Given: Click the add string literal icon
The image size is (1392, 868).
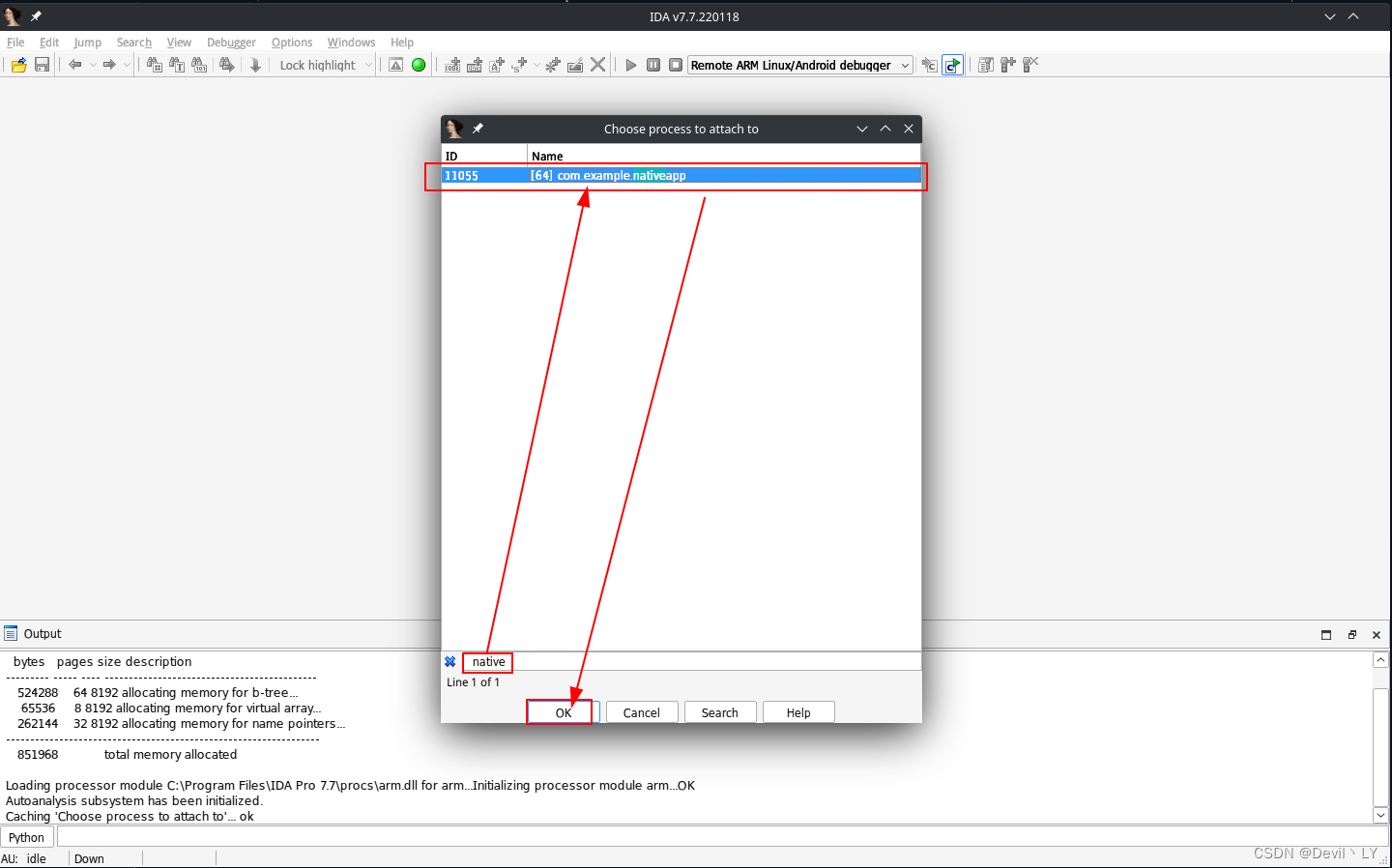Looking at the screenshot, I should click(497, 65).
